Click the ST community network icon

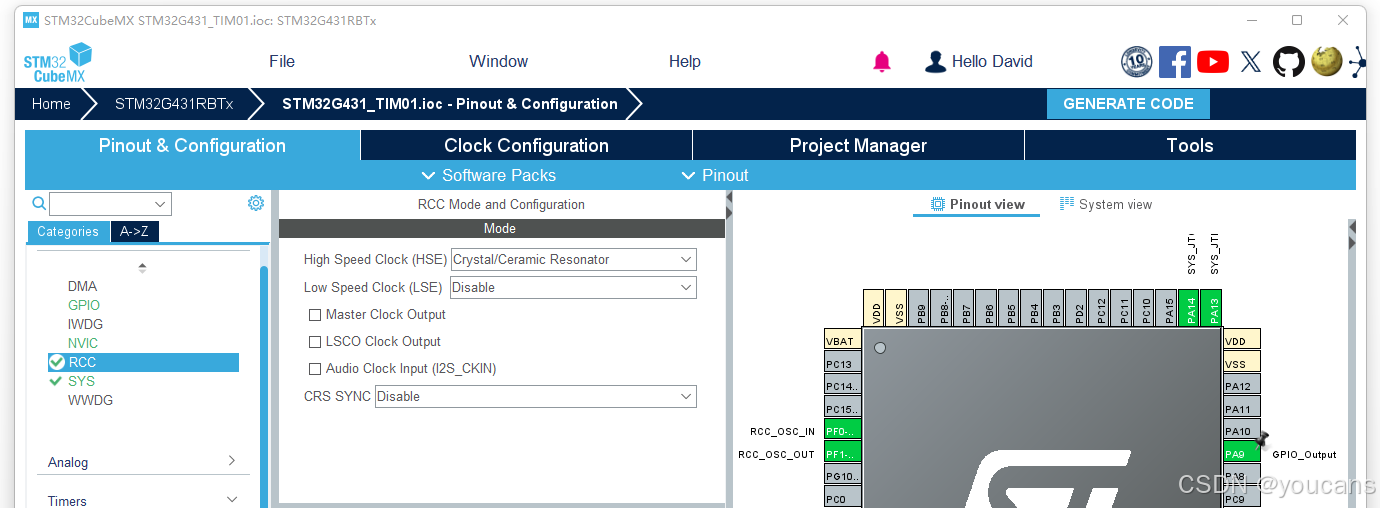pos(1357,62)
